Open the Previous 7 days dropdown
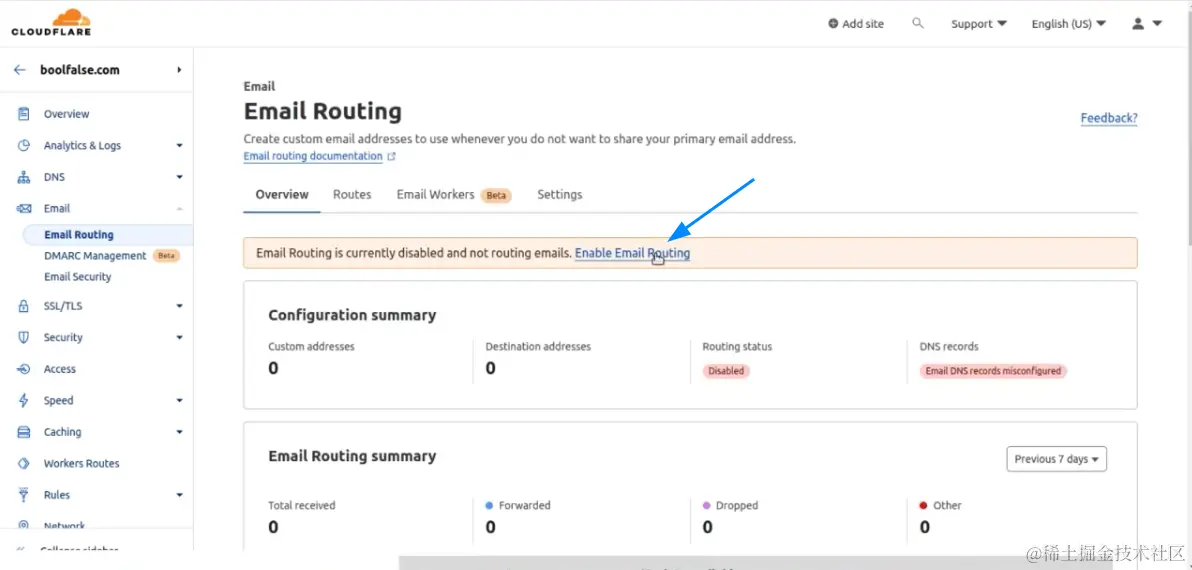The image size is (1192, 570). tap(1057, 459)
